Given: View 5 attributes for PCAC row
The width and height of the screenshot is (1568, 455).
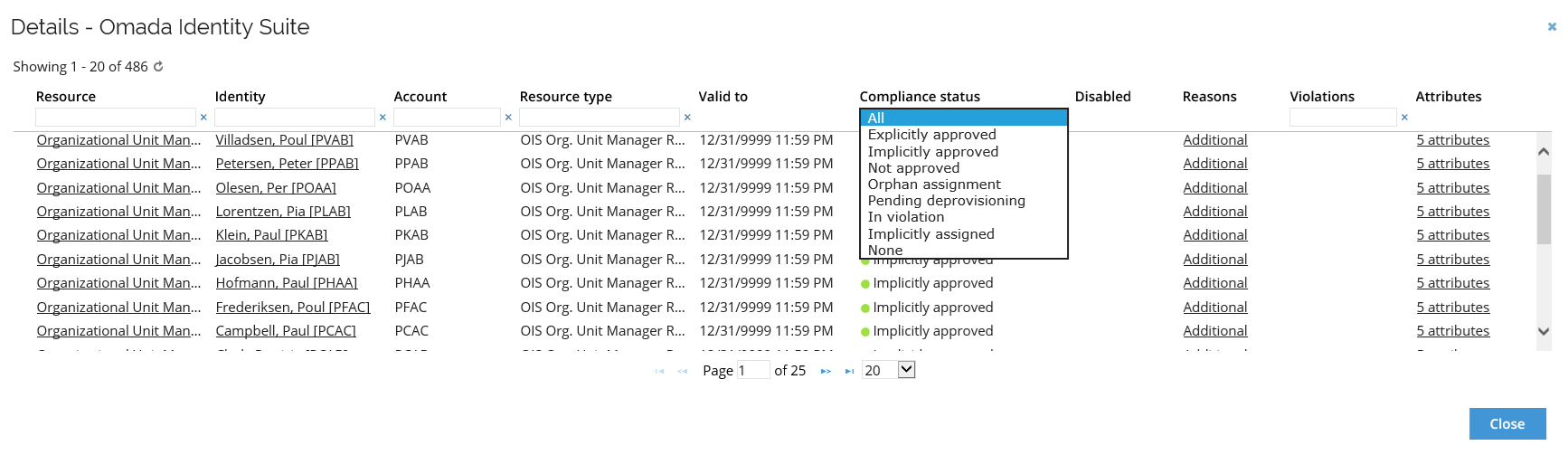Looking at the screenshot, I should [x=1453, y=331].
